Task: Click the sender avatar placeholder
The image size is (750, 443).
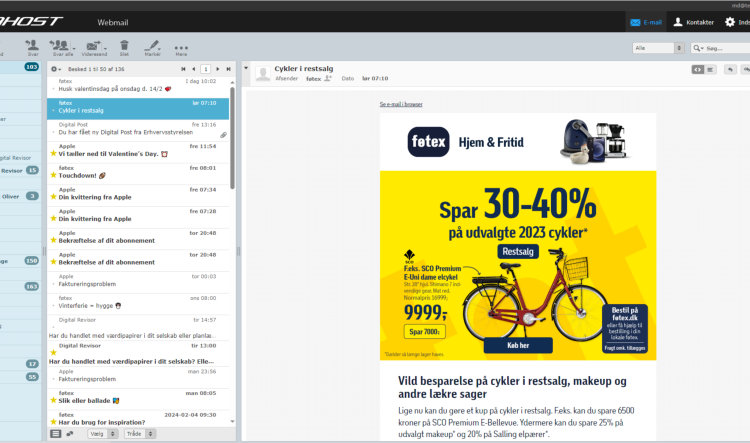Action: 263,74
